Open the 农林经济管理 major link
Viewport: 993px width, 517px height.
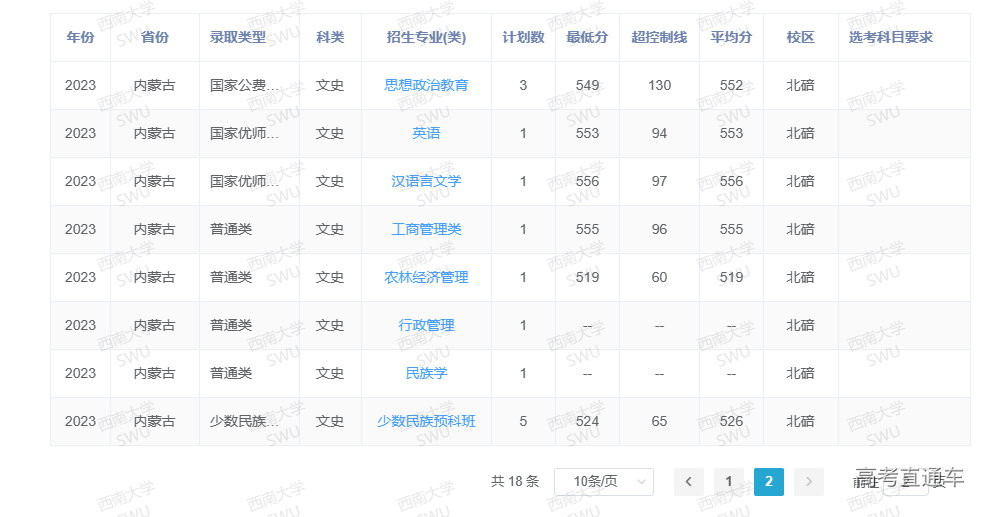coord(426,278)
